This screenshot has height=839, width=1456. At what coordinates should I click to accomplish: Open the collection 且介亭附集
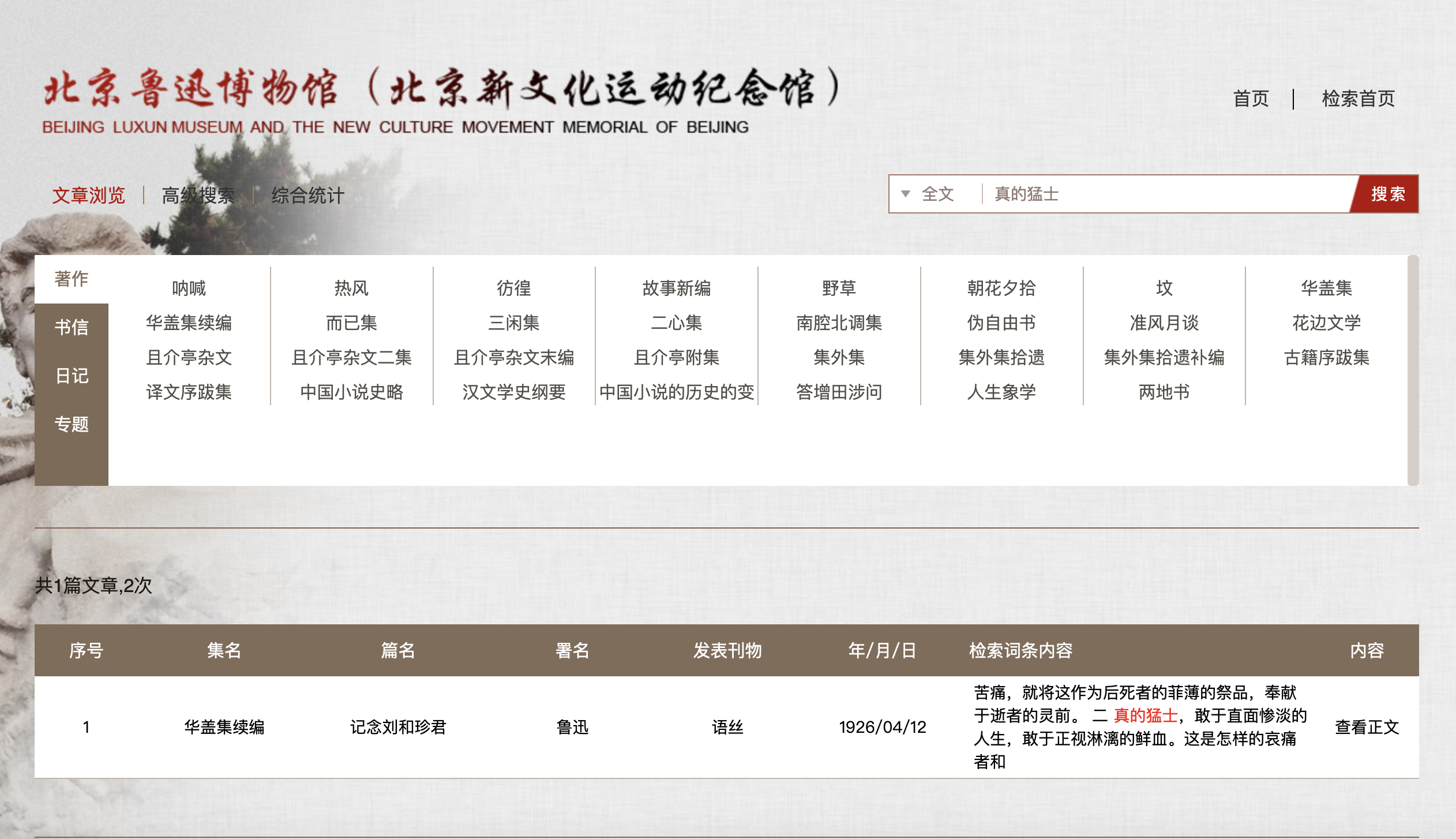[x=676, y=357]
